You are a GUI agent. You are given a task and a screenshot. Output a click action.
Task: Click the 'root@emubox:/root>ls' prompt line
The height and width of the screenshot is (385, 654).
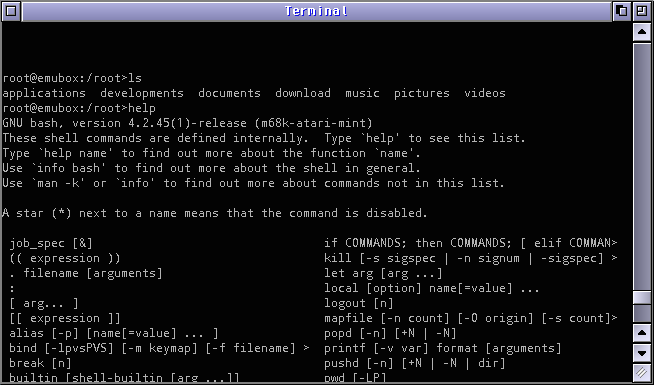72,78
